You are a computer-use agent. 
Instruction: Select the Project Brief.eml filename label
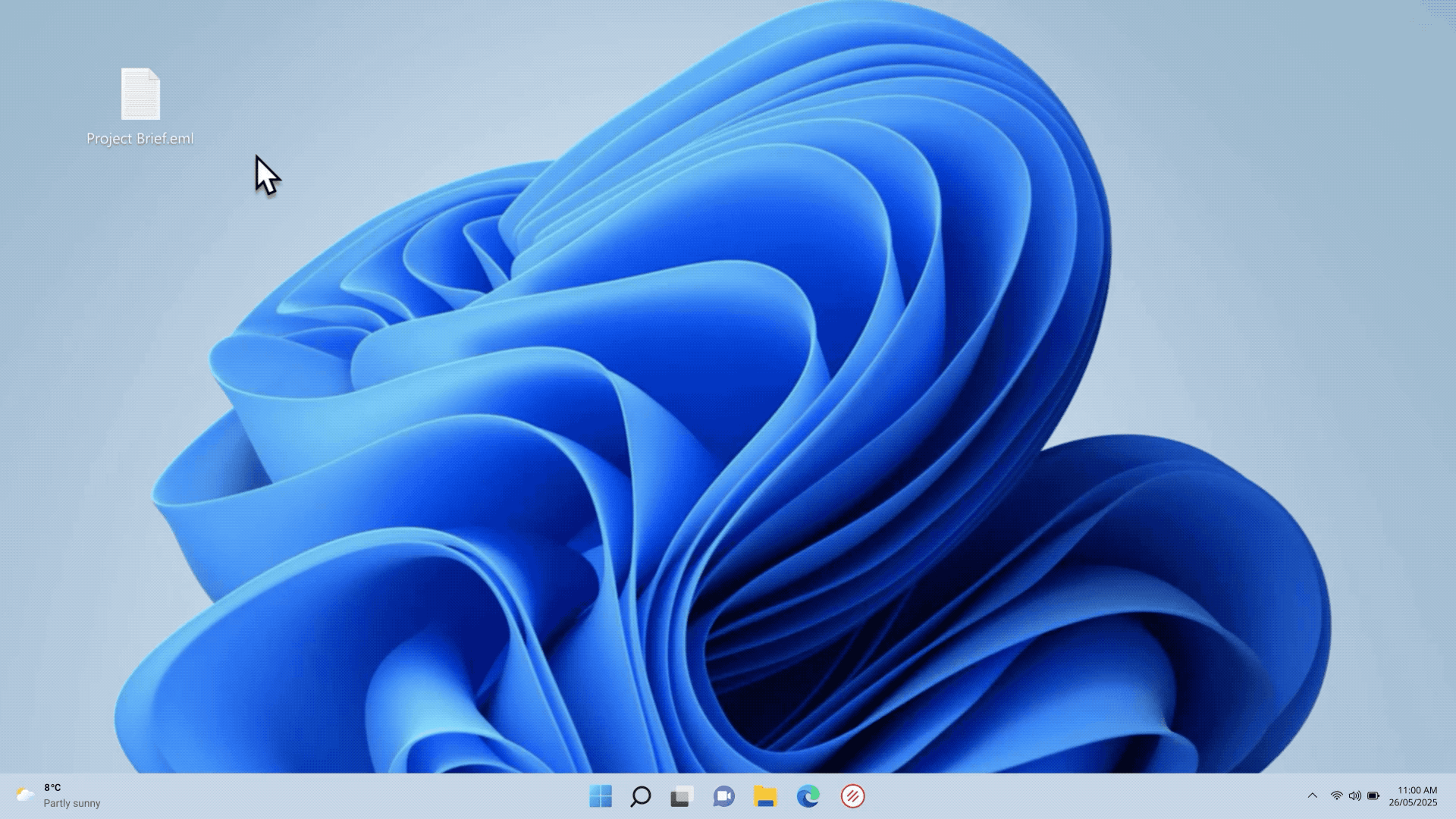(140, 139)
